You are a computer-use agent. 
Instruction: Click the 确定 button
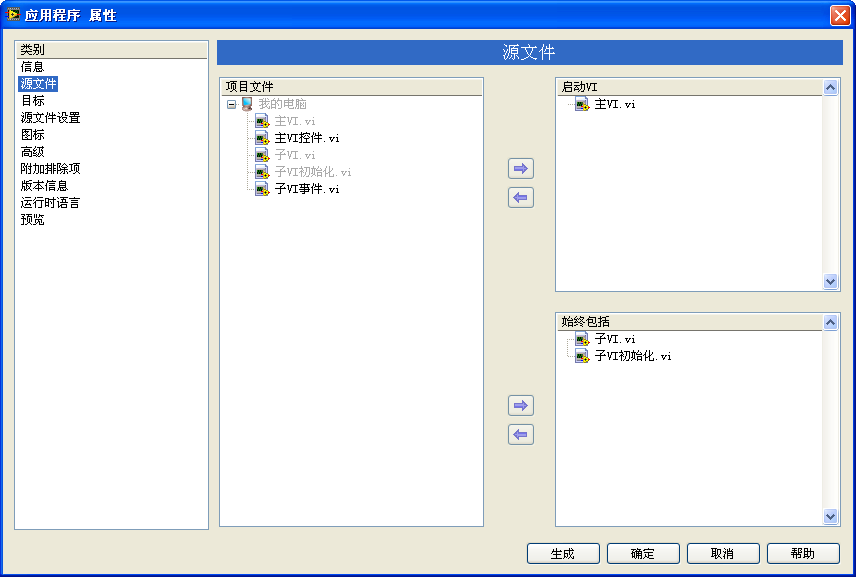643,554
